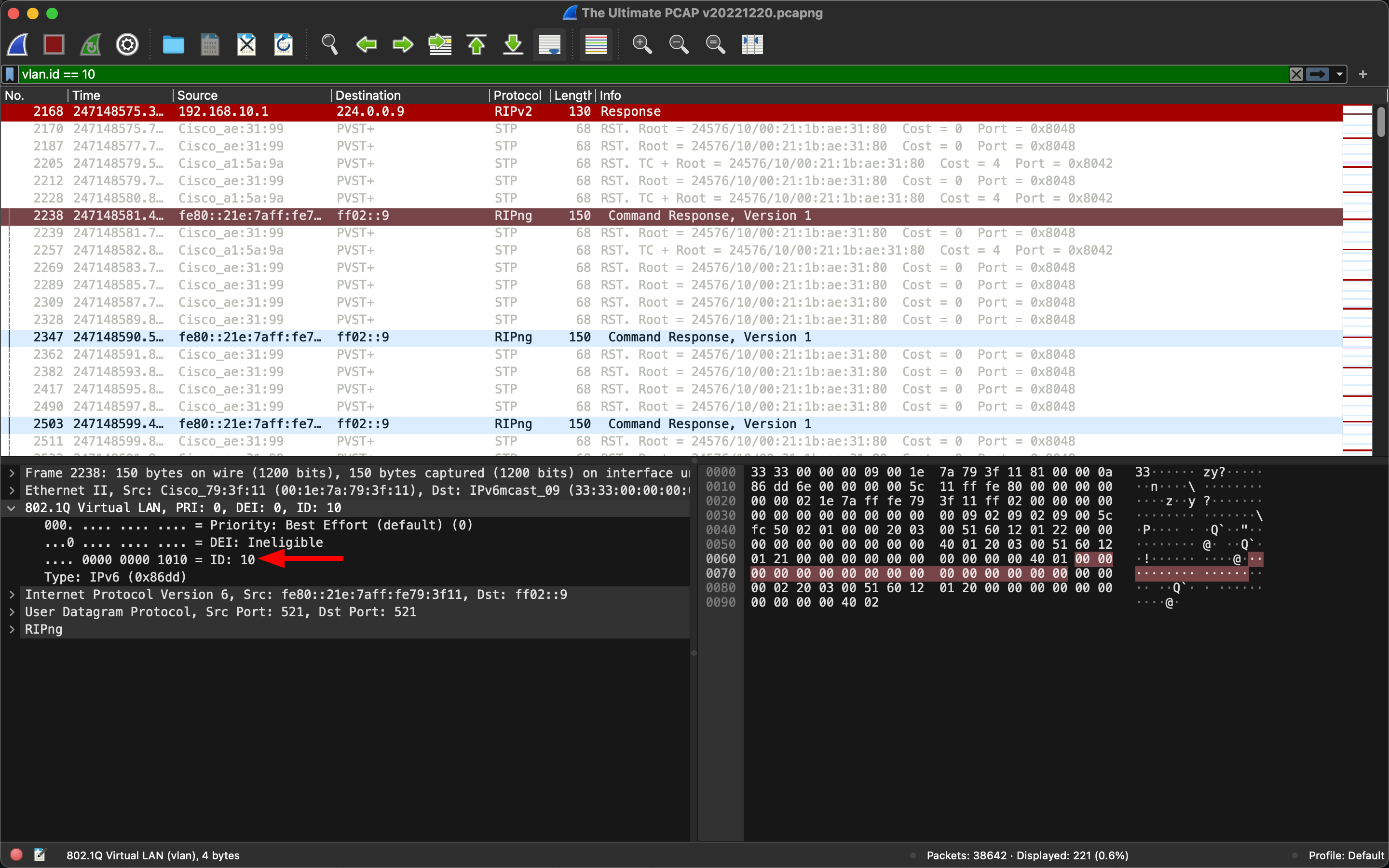Go back in packet history
Image resolution: width=1389 pixels, height=868 pixels.
(366, 44)
